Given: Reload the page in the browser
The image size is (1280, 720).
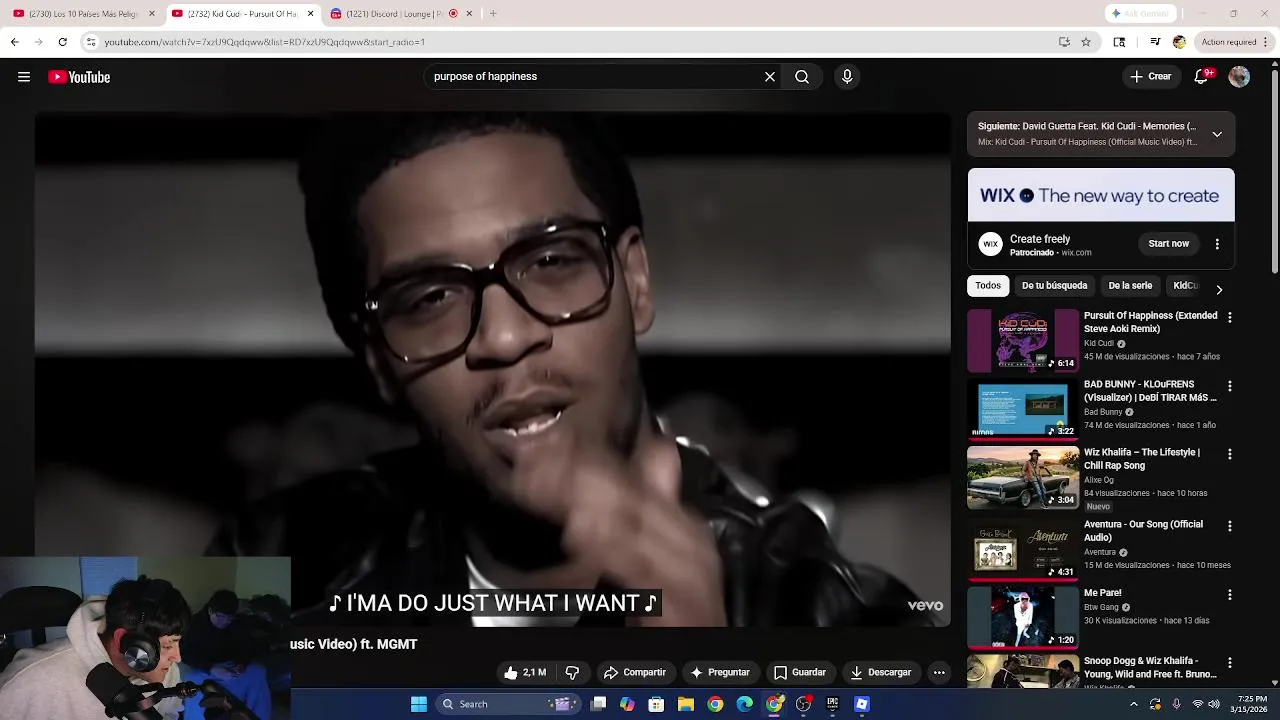Looking at the screenshot, I should 62,42.
